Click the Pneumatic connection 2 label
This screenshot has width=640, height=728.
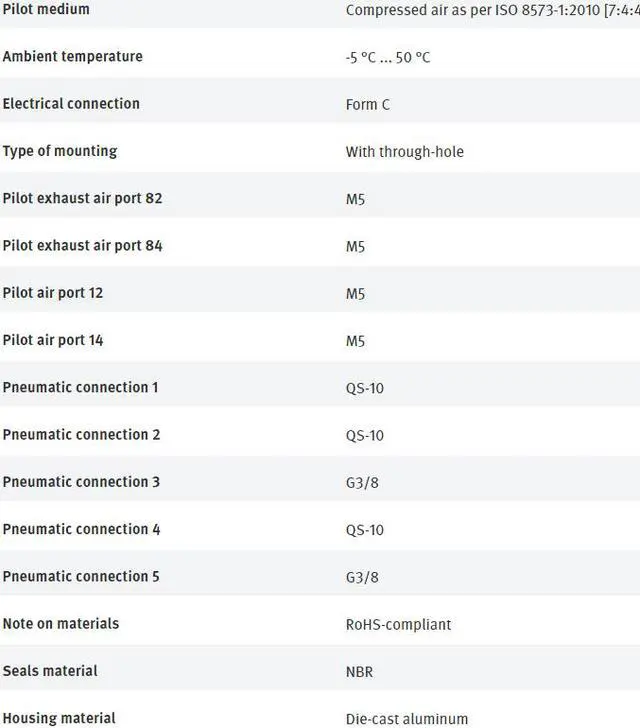tap(81, 435)
